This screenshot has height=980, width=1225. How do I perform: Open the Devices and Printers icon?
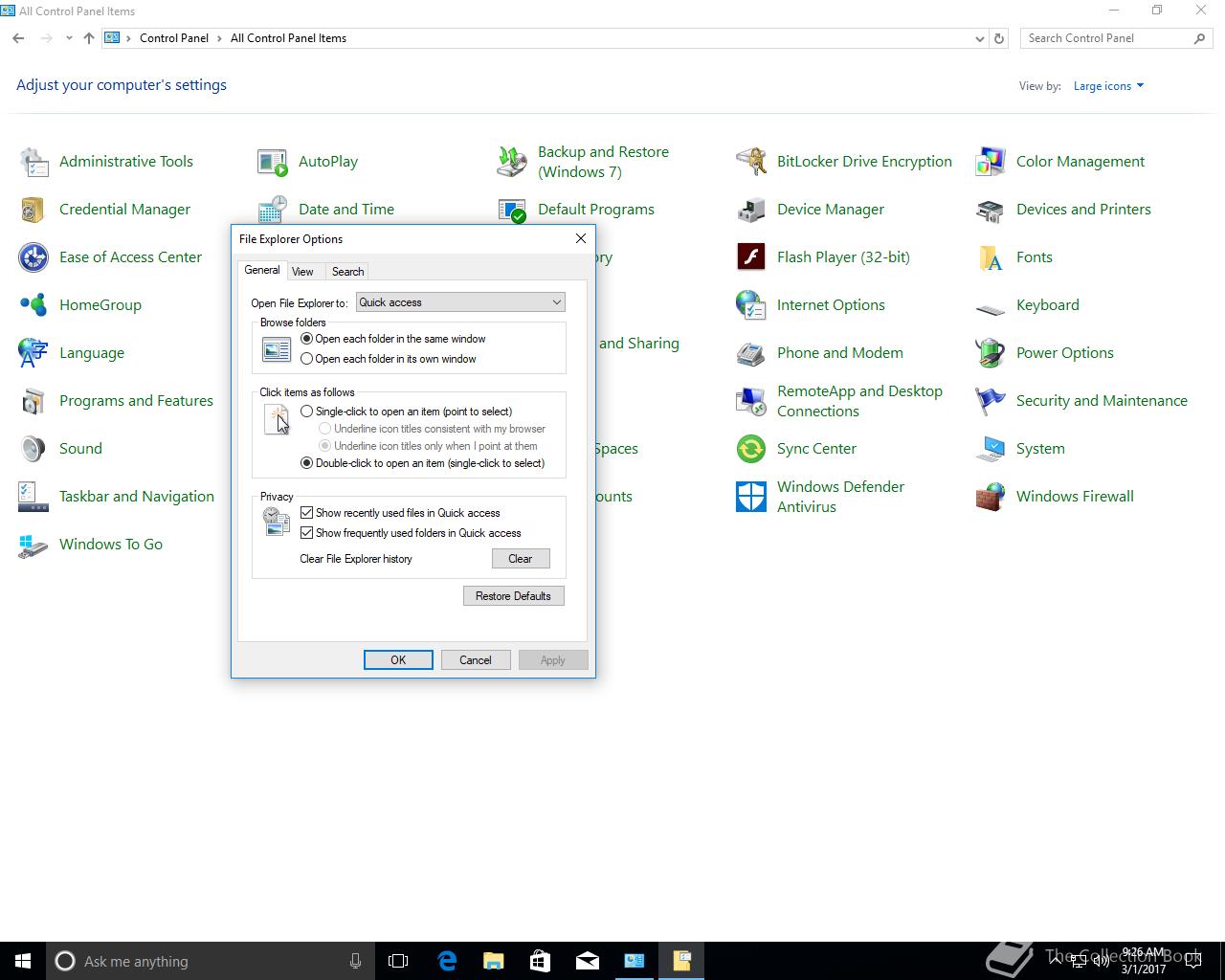(x=991, y=210)
